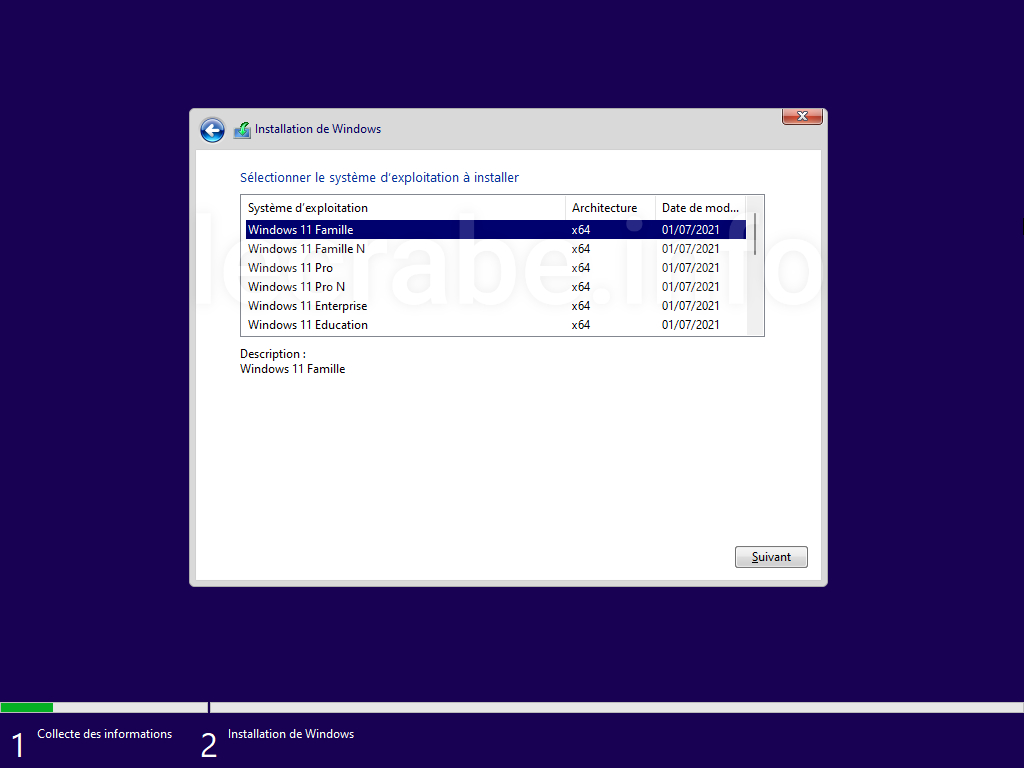Click x64 in the Windows 11 Pro row

click(x=581, y=268)
